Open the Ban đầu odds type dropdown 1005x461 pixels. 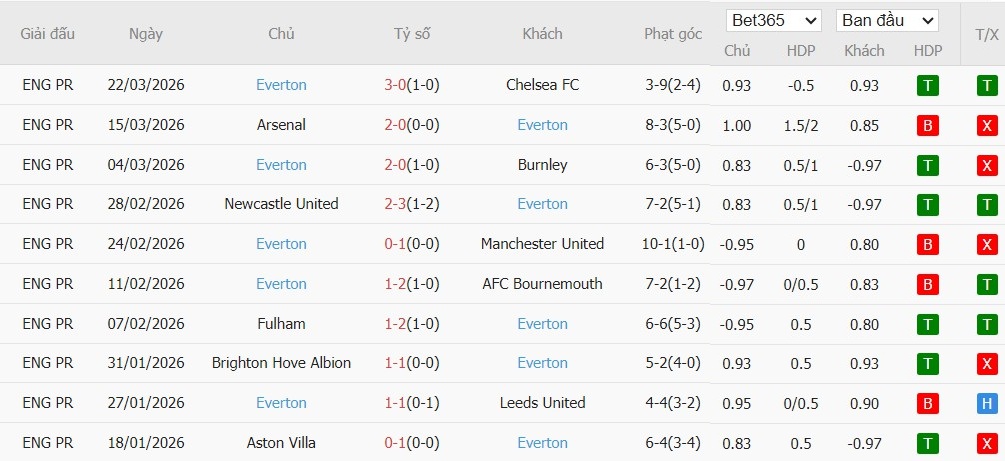[x=886, y=20]
